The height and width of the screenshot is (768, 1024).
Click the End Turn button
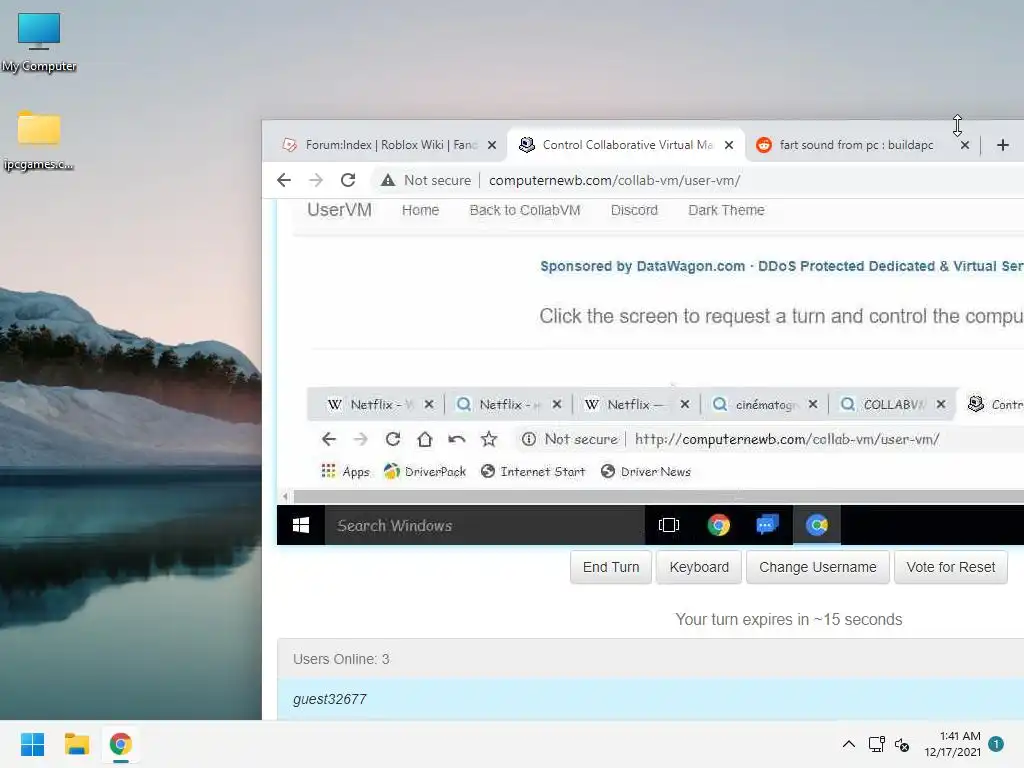(611, 568)
